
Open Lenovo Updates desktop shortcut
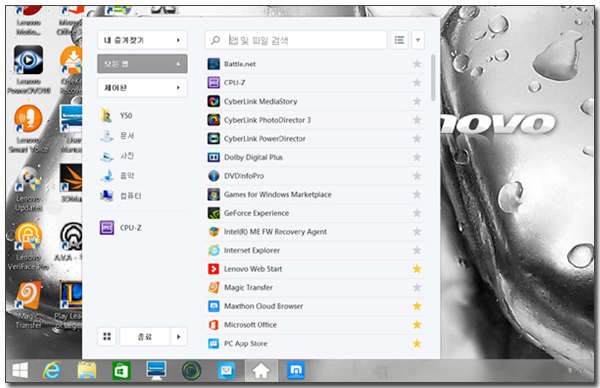(x=29, y=188)
